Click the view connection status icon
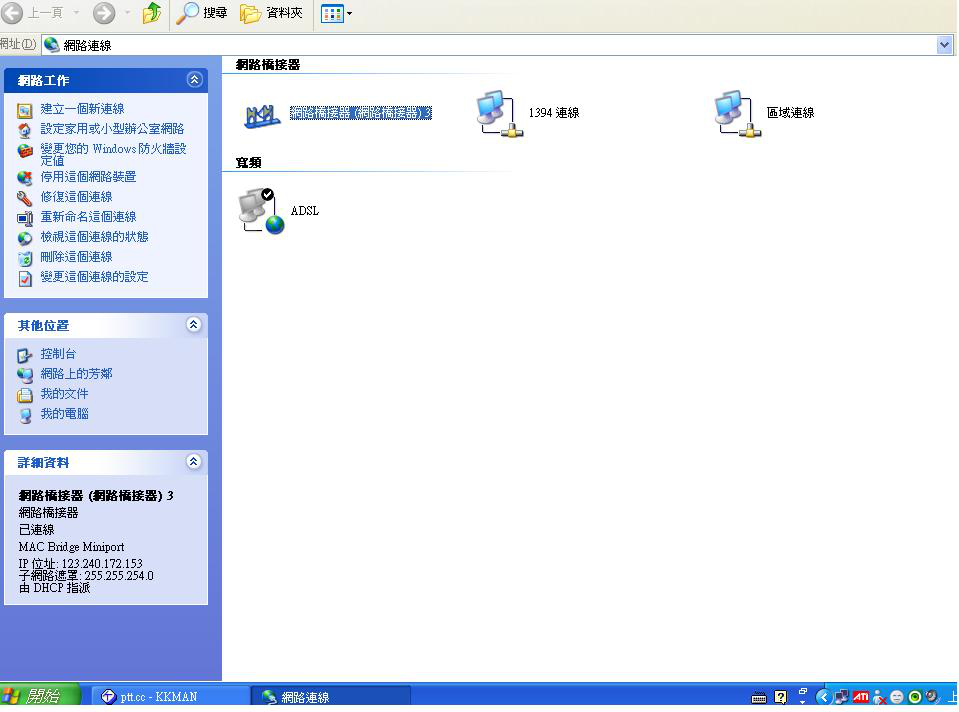This screenshot has height=712, width=959. [x=24, y=239]
